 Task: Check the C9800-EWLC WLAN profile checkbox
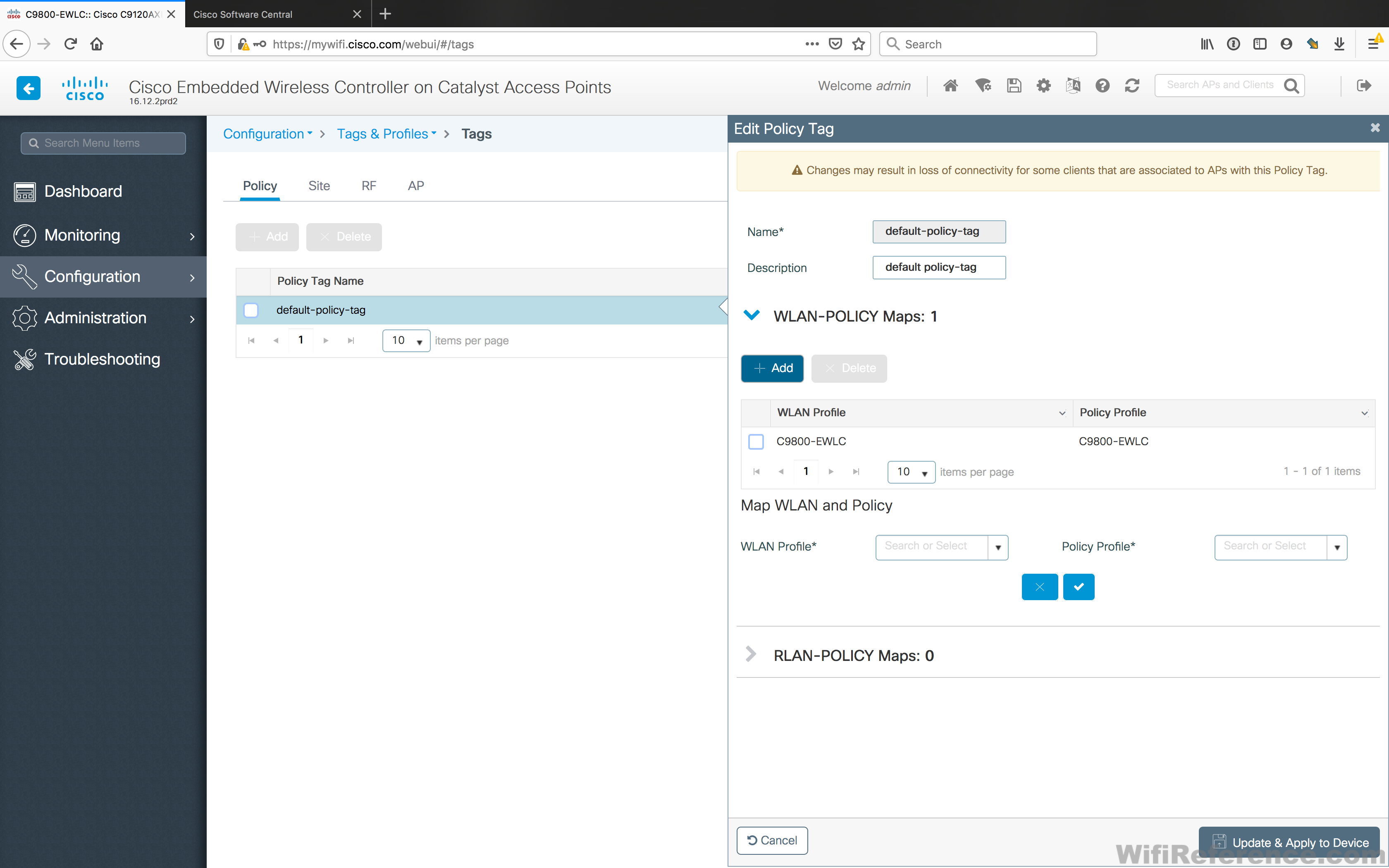click(756, 441)
